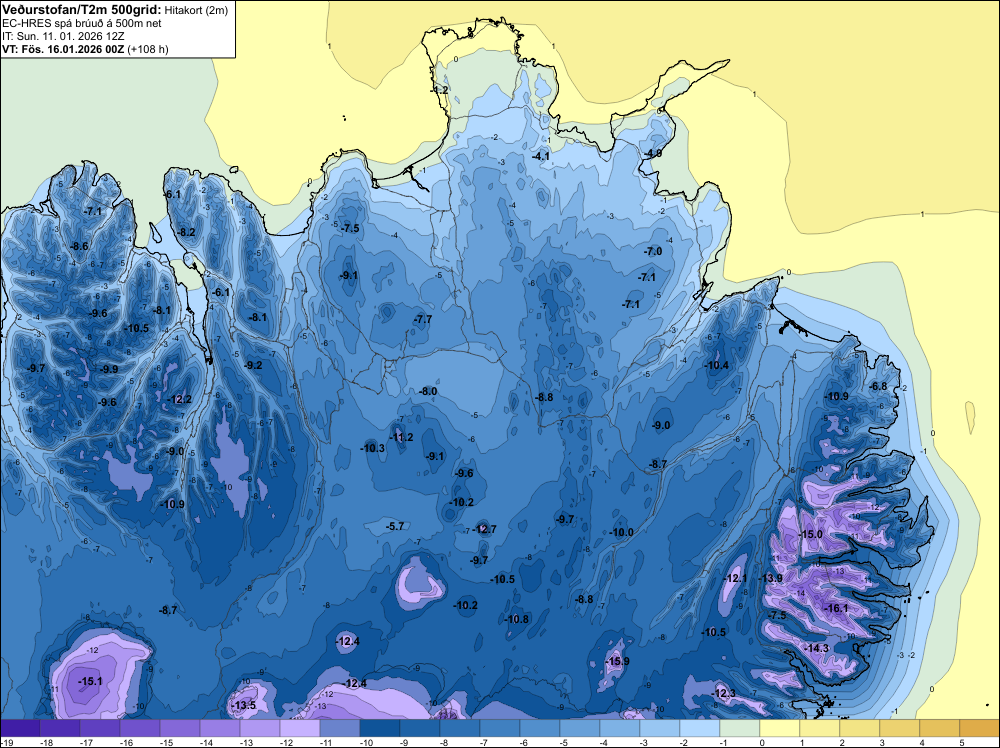Click the -16.1 temperature value
This screenshot has width=1000, height=748.
click(836, 608)
